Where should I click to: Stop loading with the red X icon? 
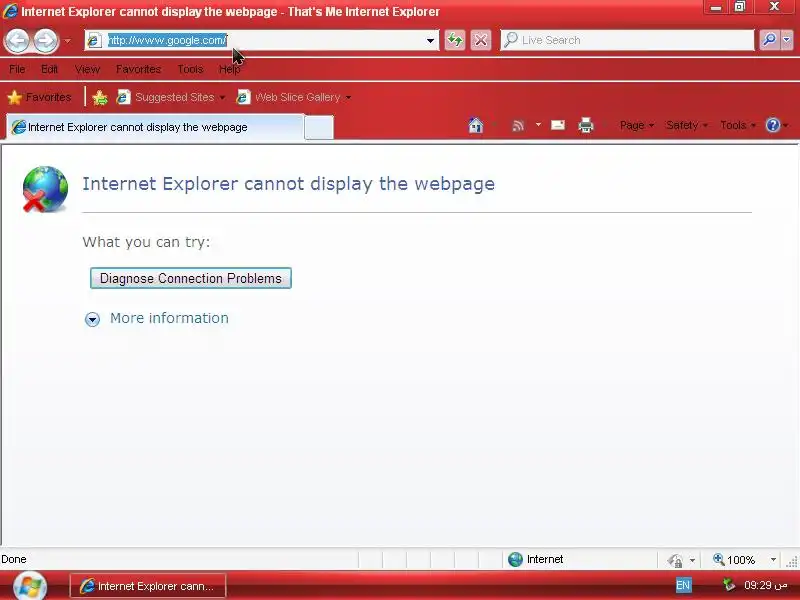[x=481, y=40]
